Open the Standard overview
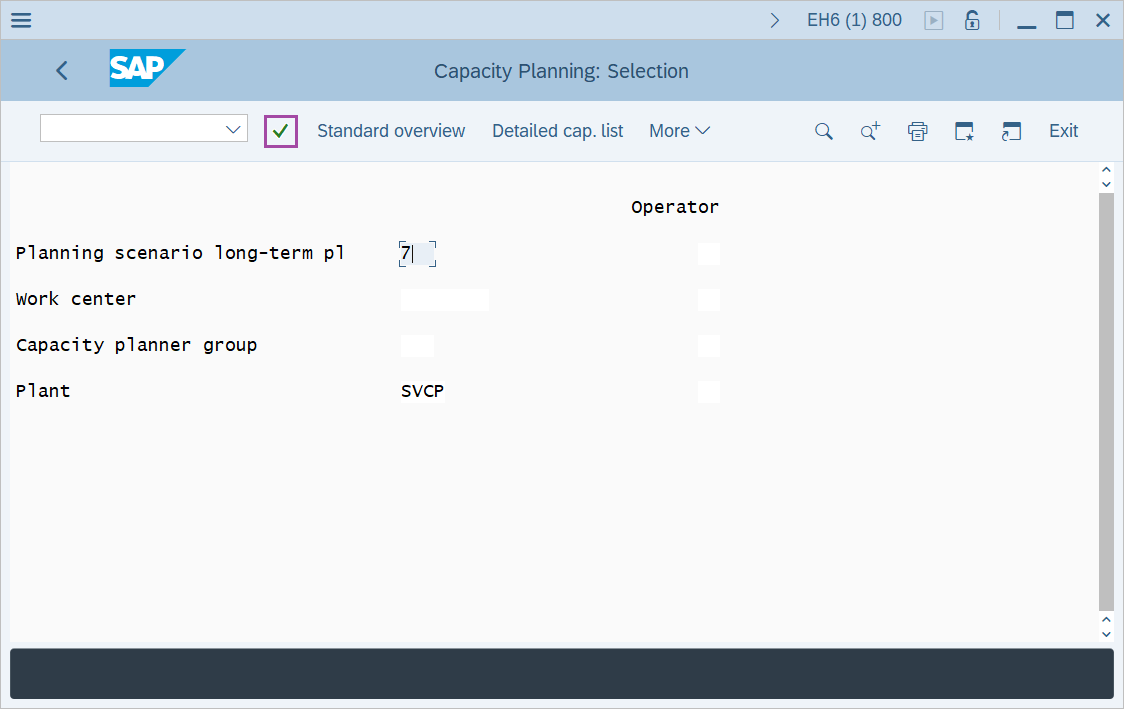Viewport: 1124px width, 709px height. click(391, 131)
